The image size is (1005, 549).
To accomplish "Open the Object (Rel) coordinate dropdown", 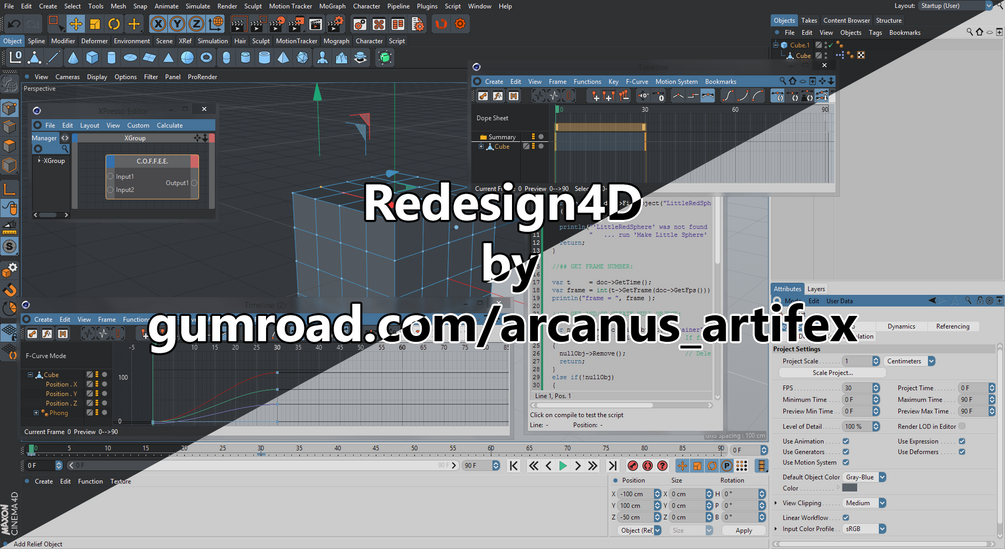I will (640, 530).
